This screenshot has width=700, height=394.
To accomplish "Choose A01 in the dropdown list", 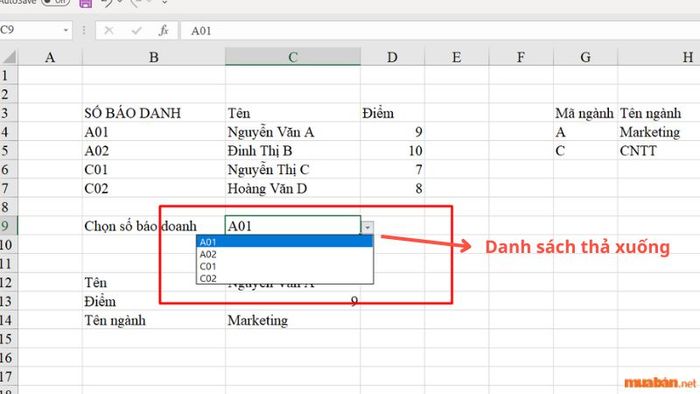I will 285,242.
